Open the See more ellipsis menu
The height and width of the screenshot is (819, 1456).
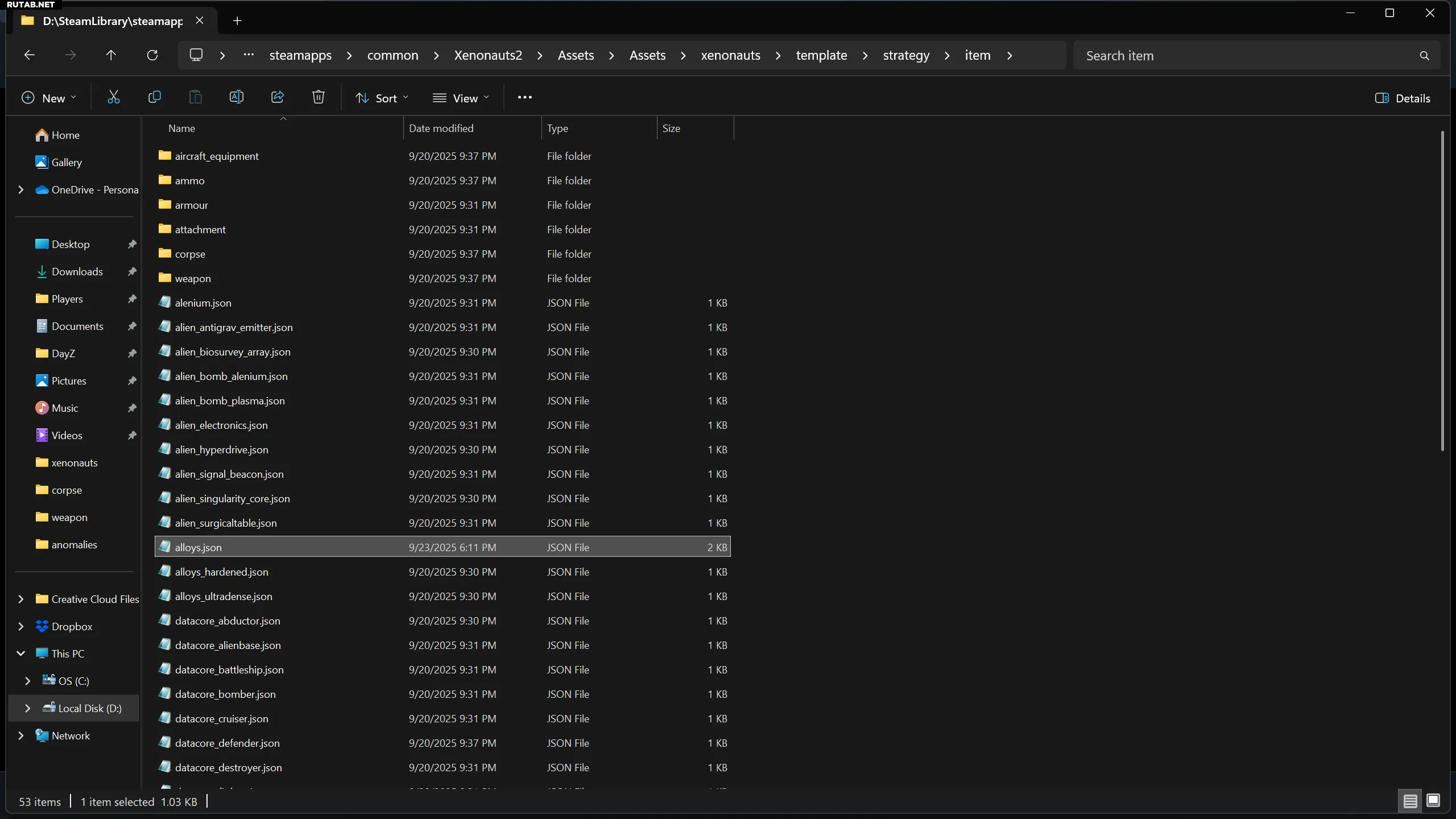click(x=524, y=98)
